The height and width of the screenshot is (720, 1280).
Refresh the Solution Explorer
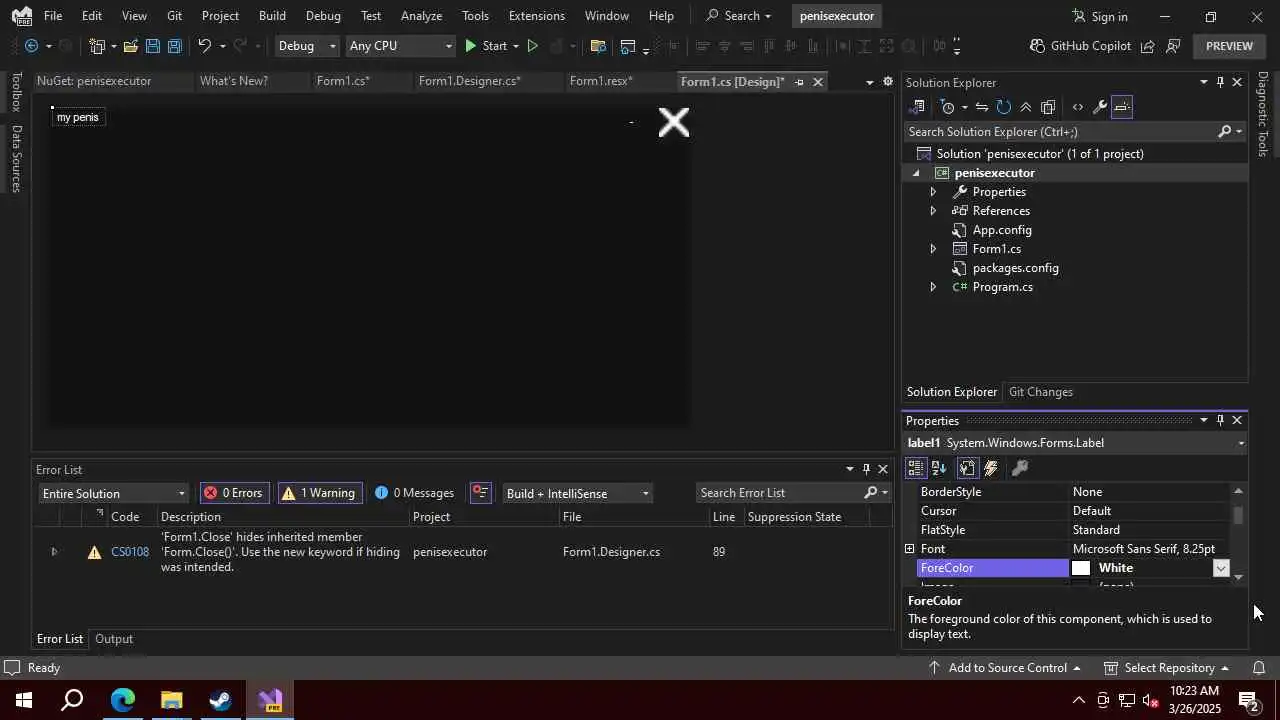pos(1004,107)
